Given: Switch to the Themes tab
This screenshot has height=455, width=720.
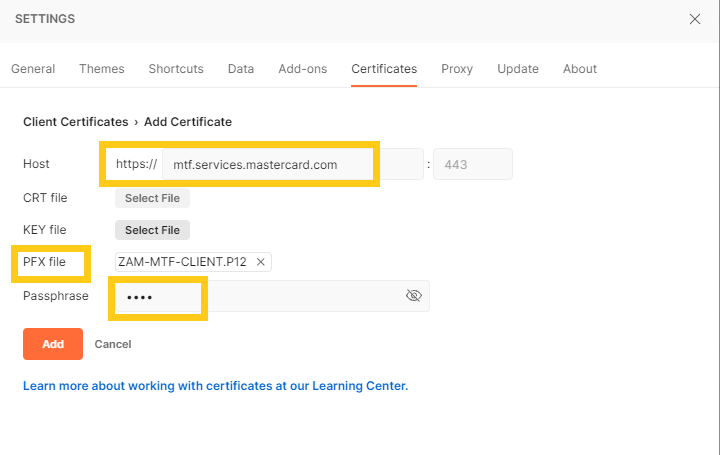Looking at the screenshot, I should 101,69.
